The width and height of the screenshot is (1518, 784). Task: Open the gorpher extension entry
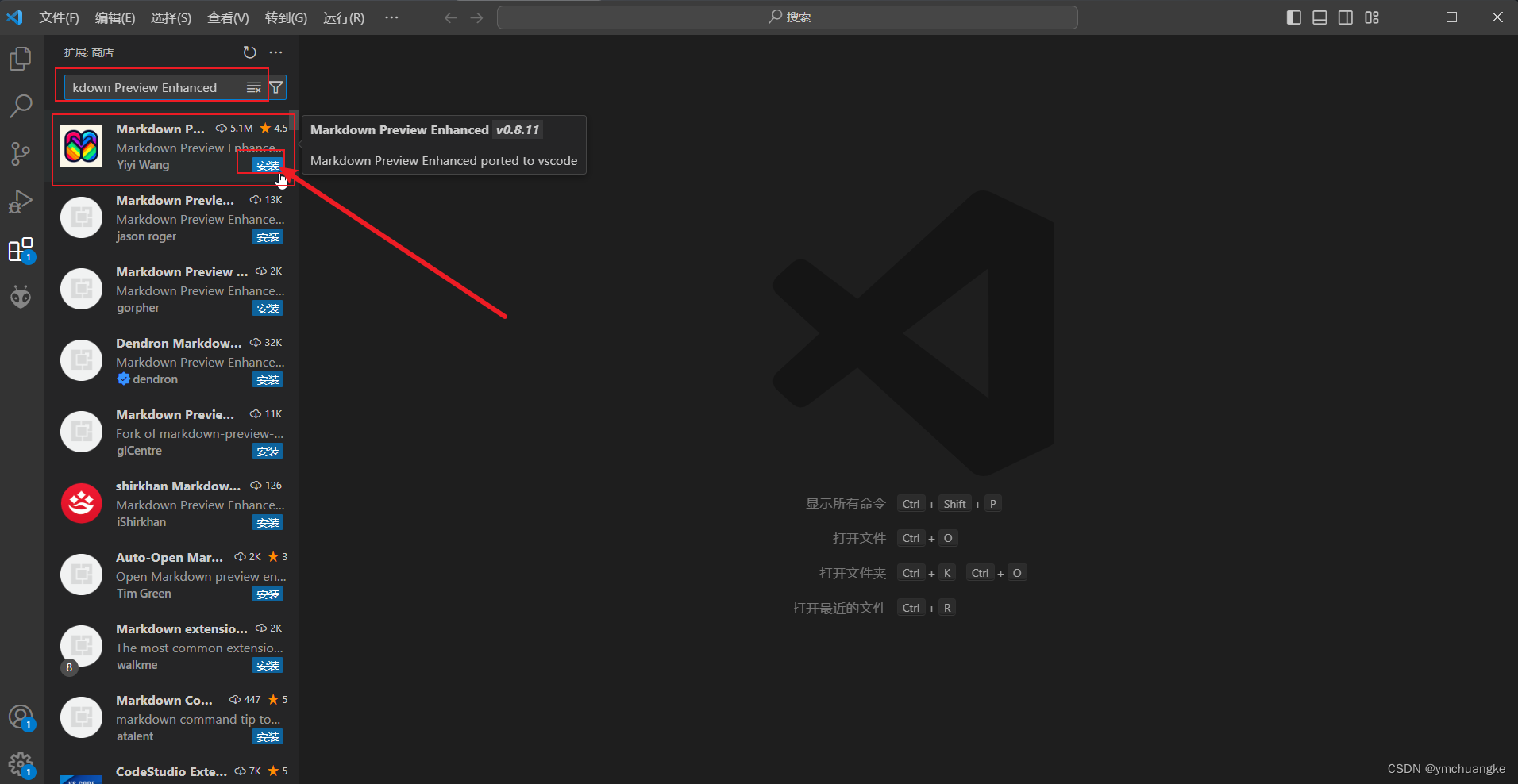coord(171,289)
